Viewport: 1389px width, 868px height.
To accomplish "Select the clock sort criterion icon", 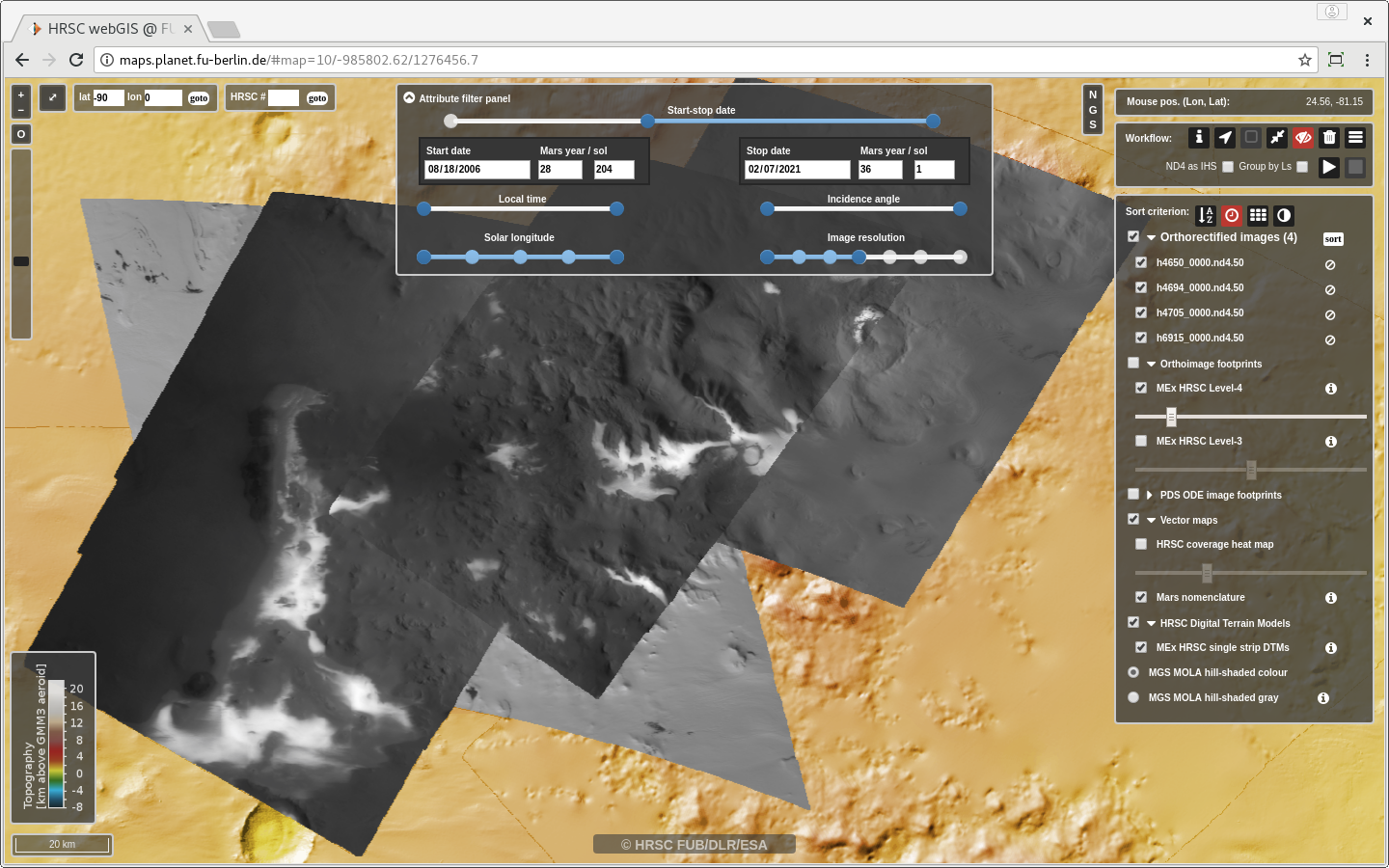I will click(x=1232, y=216).
